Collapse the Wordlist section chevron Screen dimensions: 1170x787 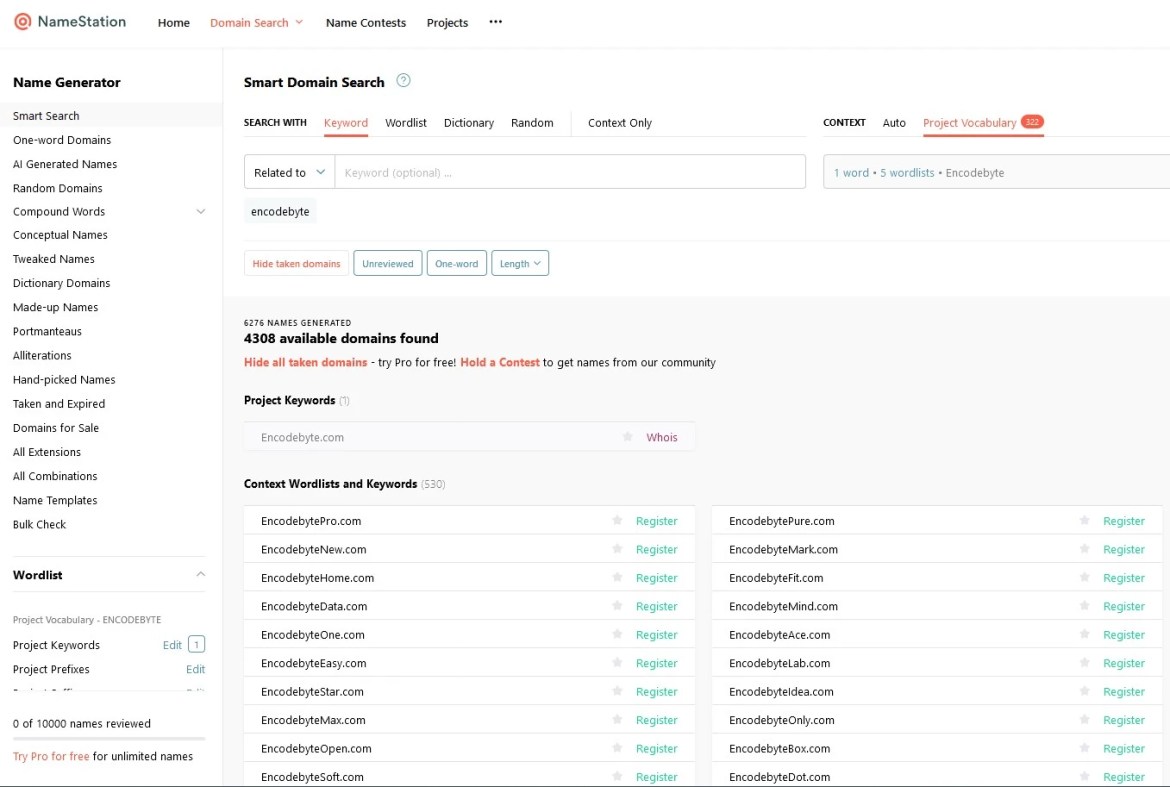[x=200, y=574]
